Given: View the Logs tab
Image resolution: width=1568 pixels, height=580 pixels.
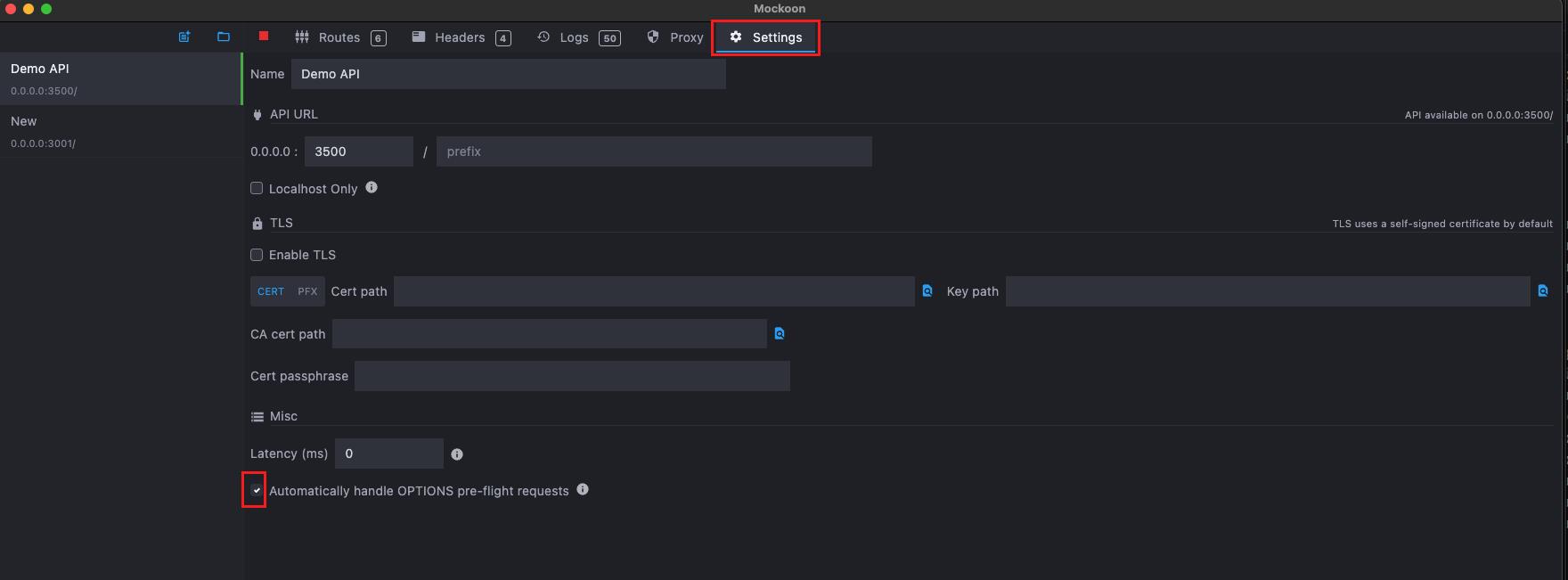Looking at the screenshot, I should [x=577, y=37].
